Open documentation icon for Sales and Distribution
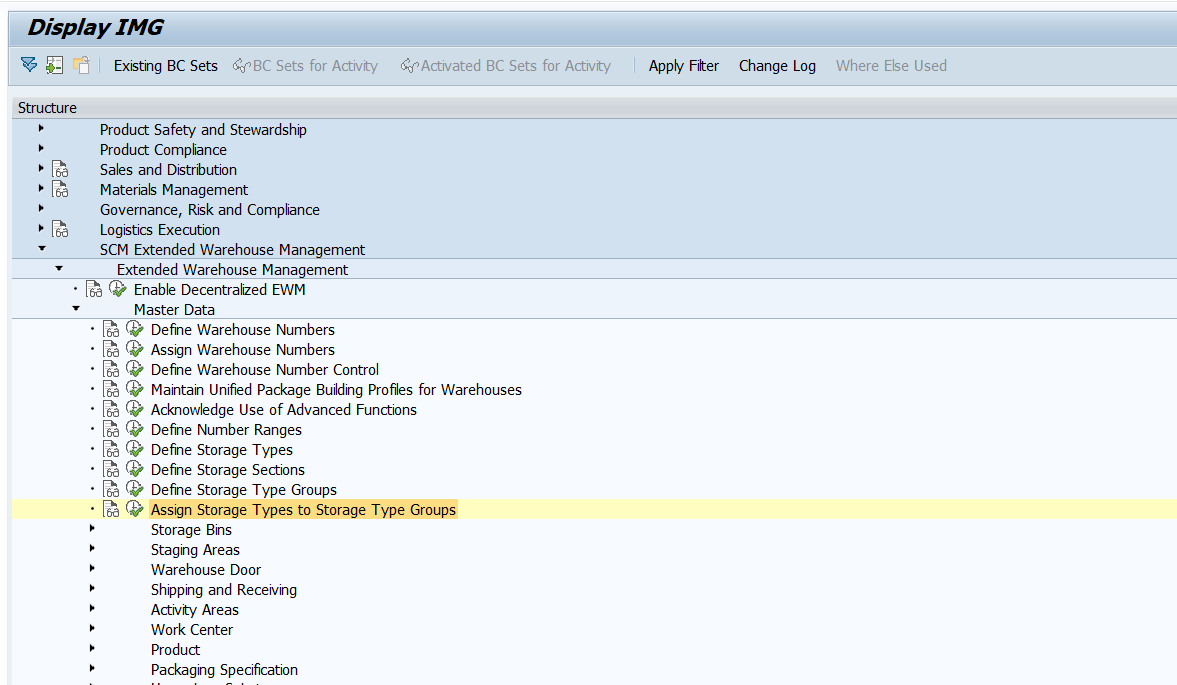This screenshot has height=685, width=1177. pos(60,170)
